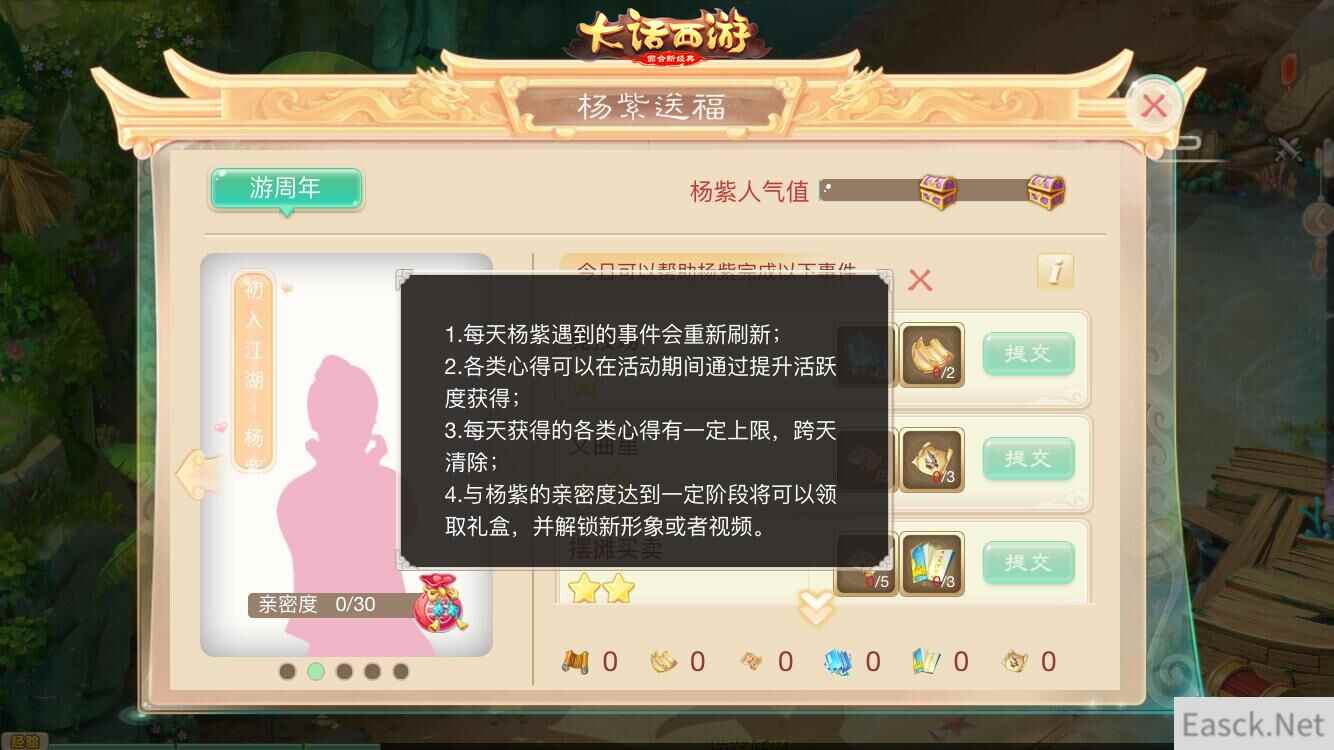
Task: Click the yellow info icon
Action: (x=1056, y=271)
